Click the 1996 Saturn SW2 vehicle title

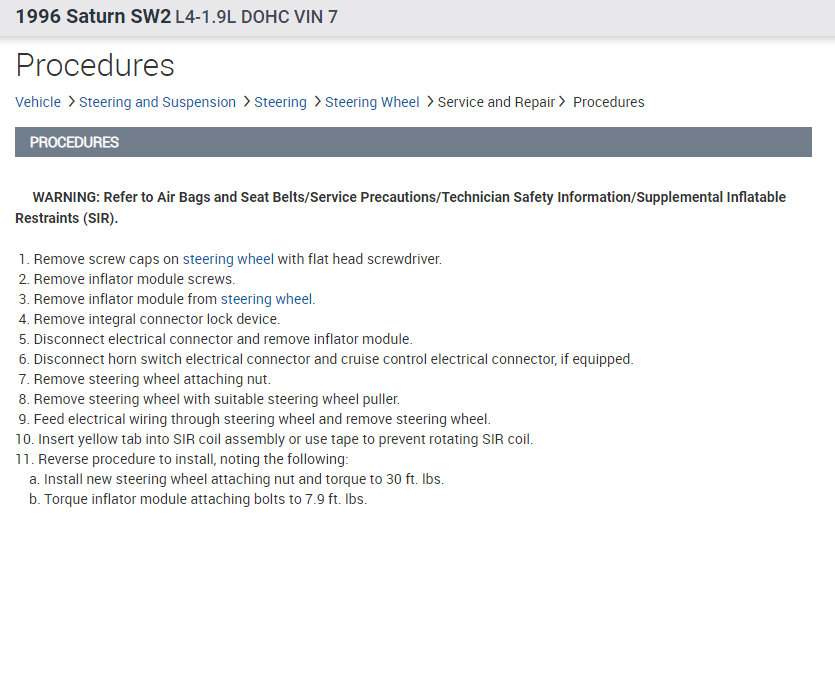[93, 17]
